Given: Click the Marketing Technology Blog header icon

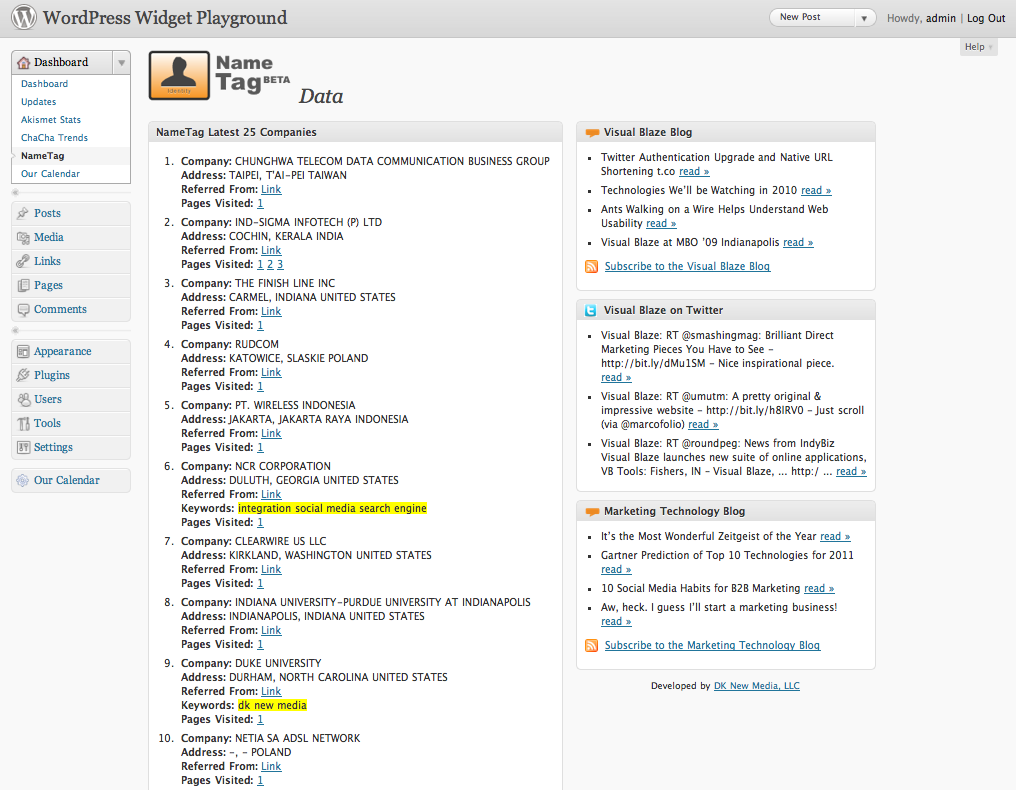Looking at the screenshot, I should pyautogui.click(x=592, y=511).
